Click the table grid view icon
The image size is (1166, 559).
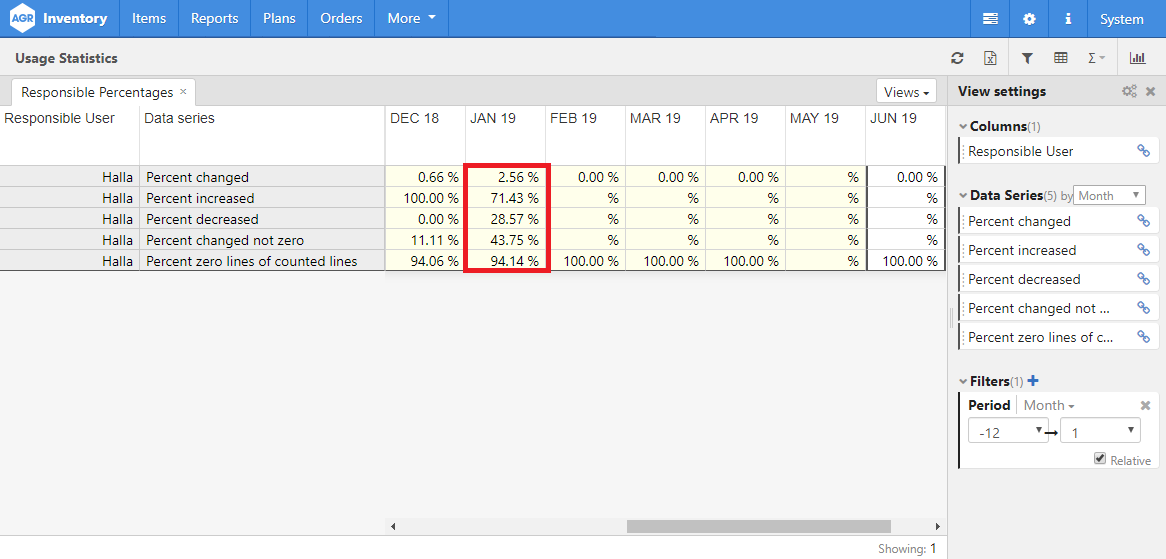click(x=1061, y=59)
